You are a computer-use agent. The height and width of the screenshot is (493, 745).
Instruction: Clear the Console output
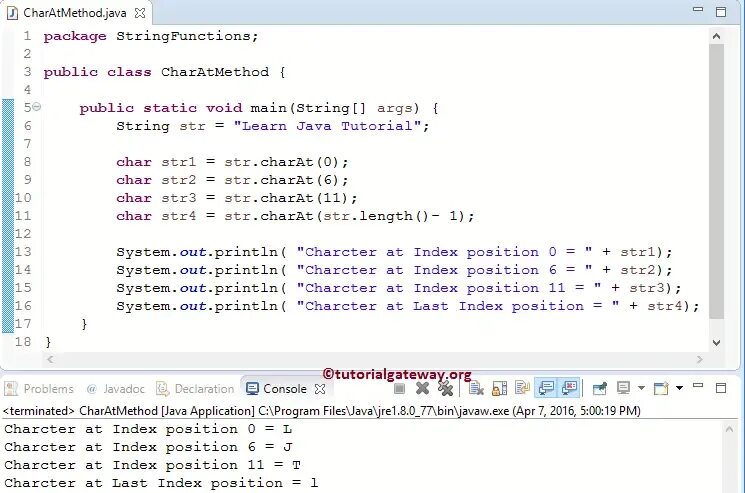point(476,389)
